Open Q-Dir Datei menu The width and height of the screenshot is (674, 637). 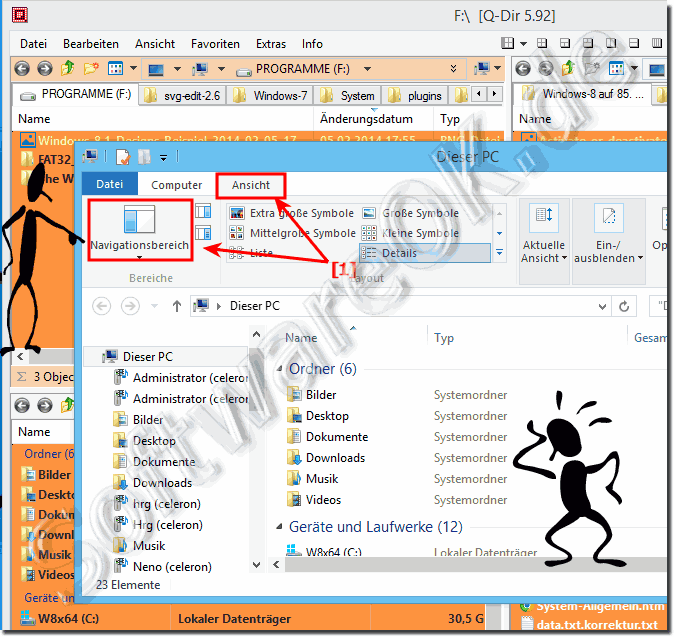[x=34, y=44]
